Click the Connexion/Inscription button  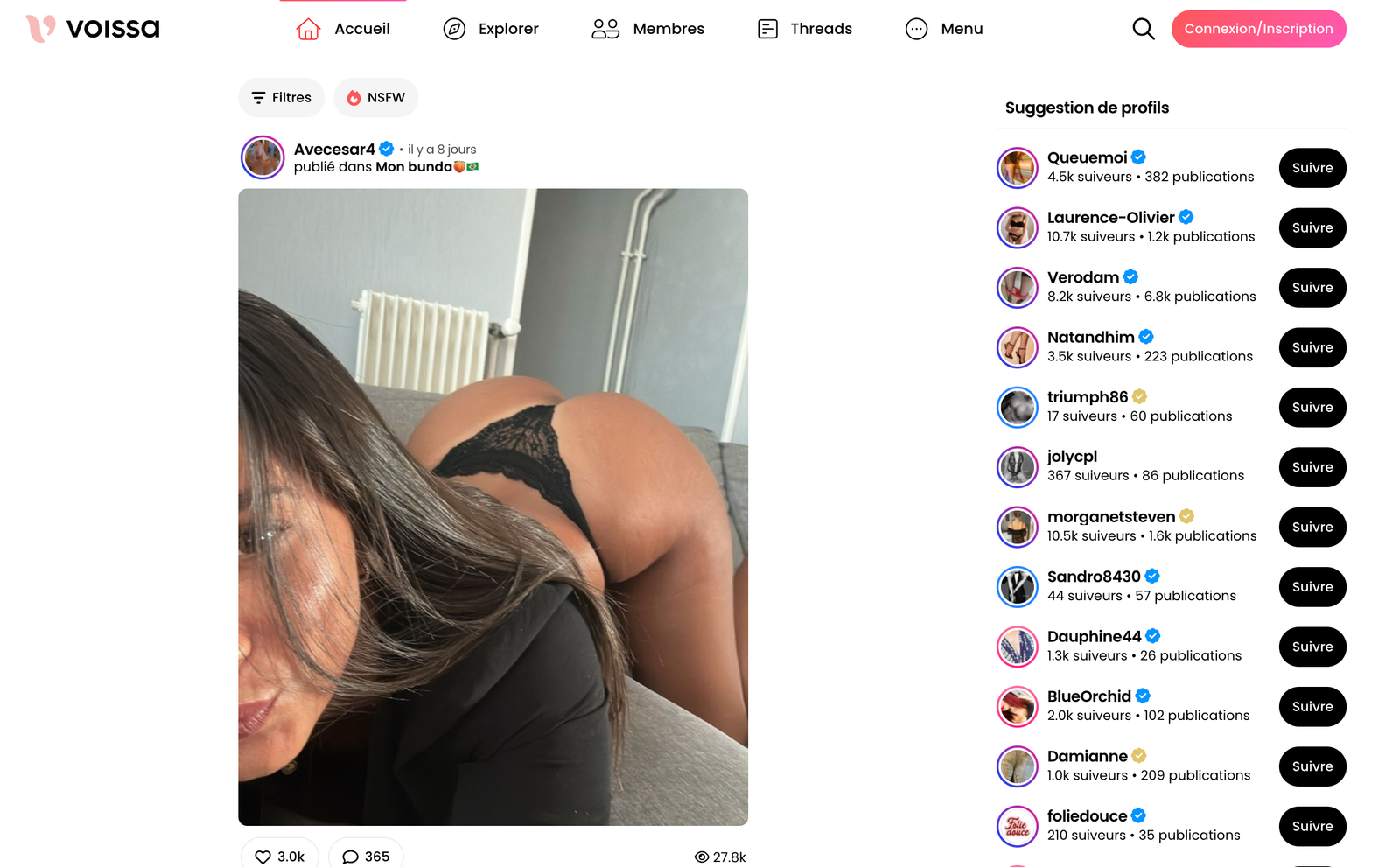pos(1258,29)
